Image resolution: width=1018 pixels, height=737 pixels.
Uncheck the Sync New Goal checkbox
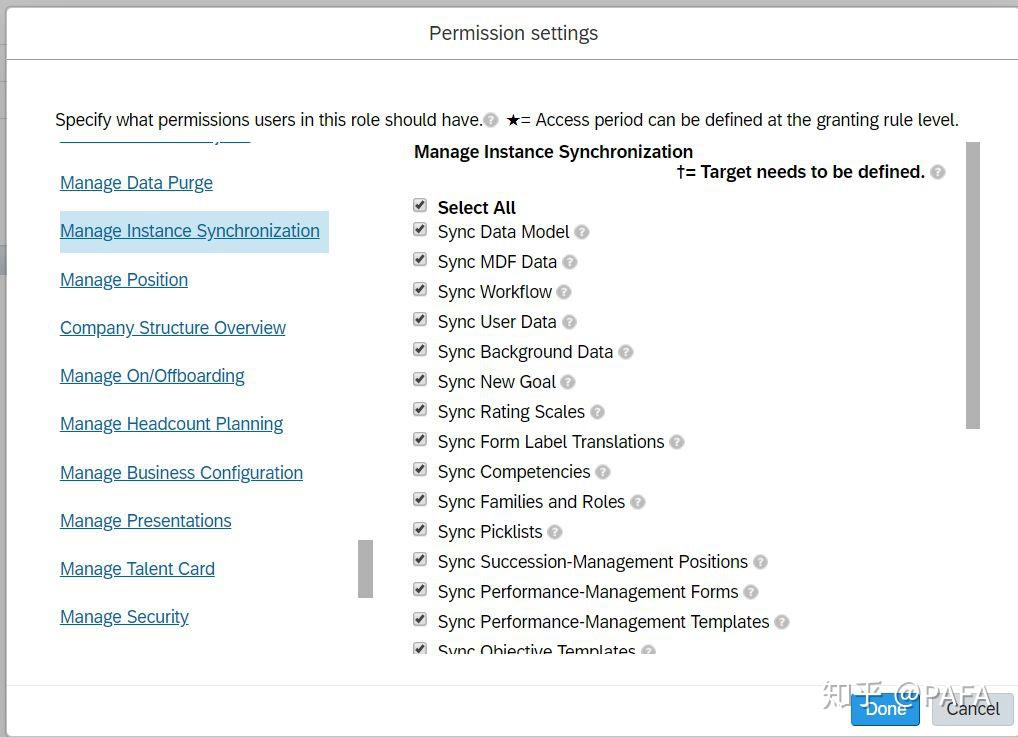point(420,379)
